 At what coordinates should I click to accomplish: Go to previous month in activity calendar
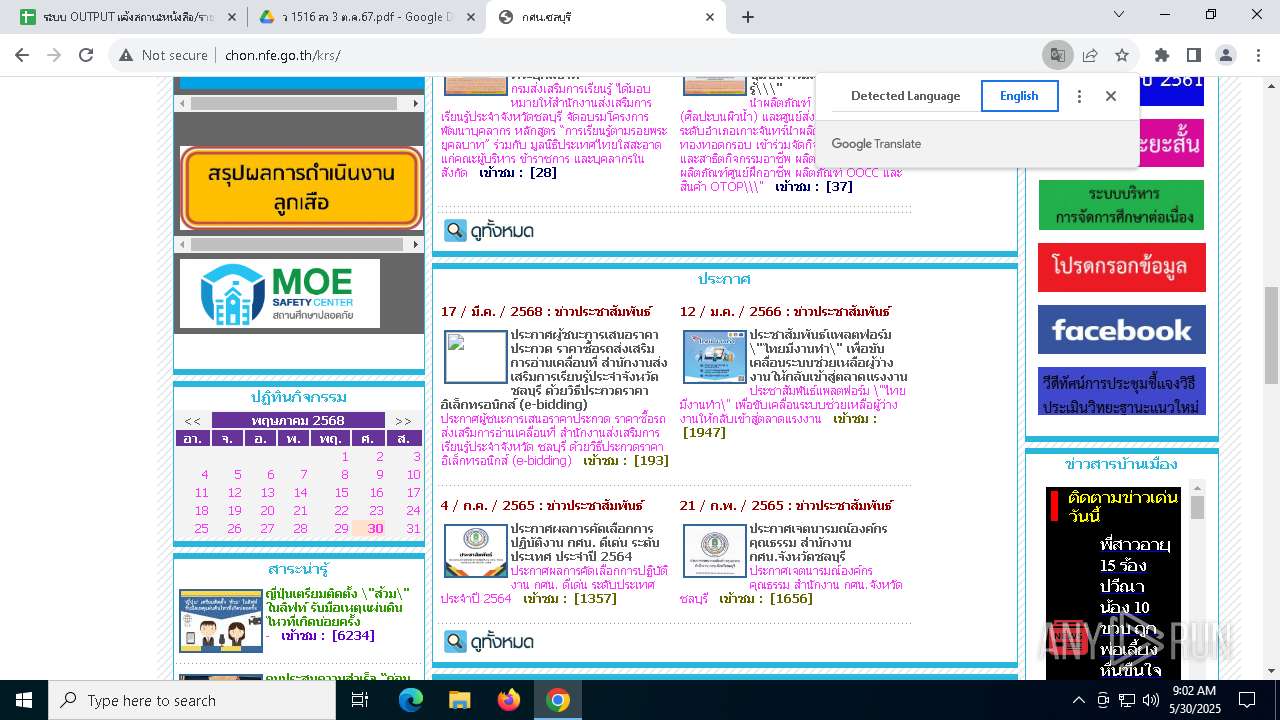(x=192, y=421)
